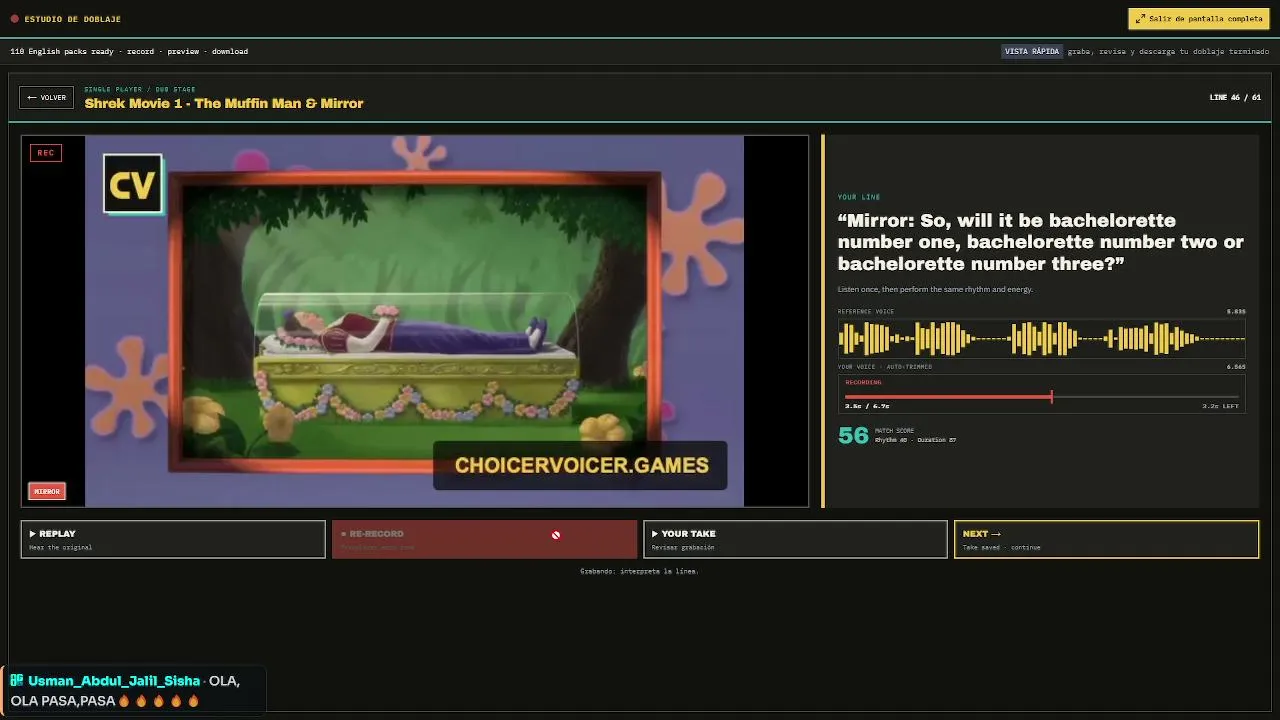Continue to the next line with Next
The height and width of the screenshot is (720, 1280).
[x=1106, y=539]
